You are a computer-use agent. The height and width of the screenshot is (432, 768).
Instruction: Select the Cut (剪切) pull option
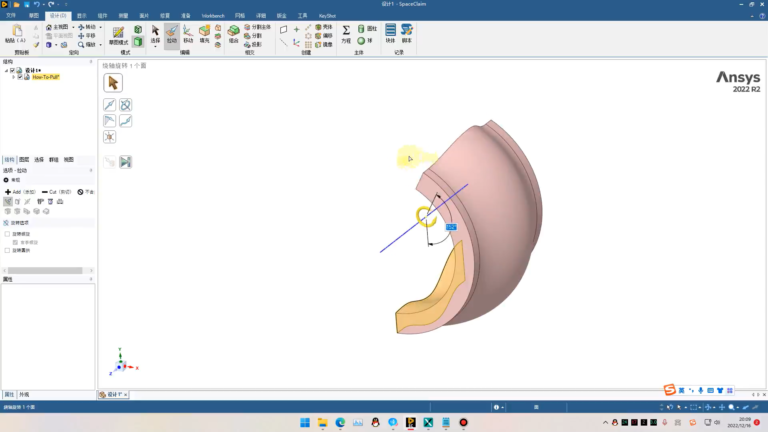click(x=56, y=192)
